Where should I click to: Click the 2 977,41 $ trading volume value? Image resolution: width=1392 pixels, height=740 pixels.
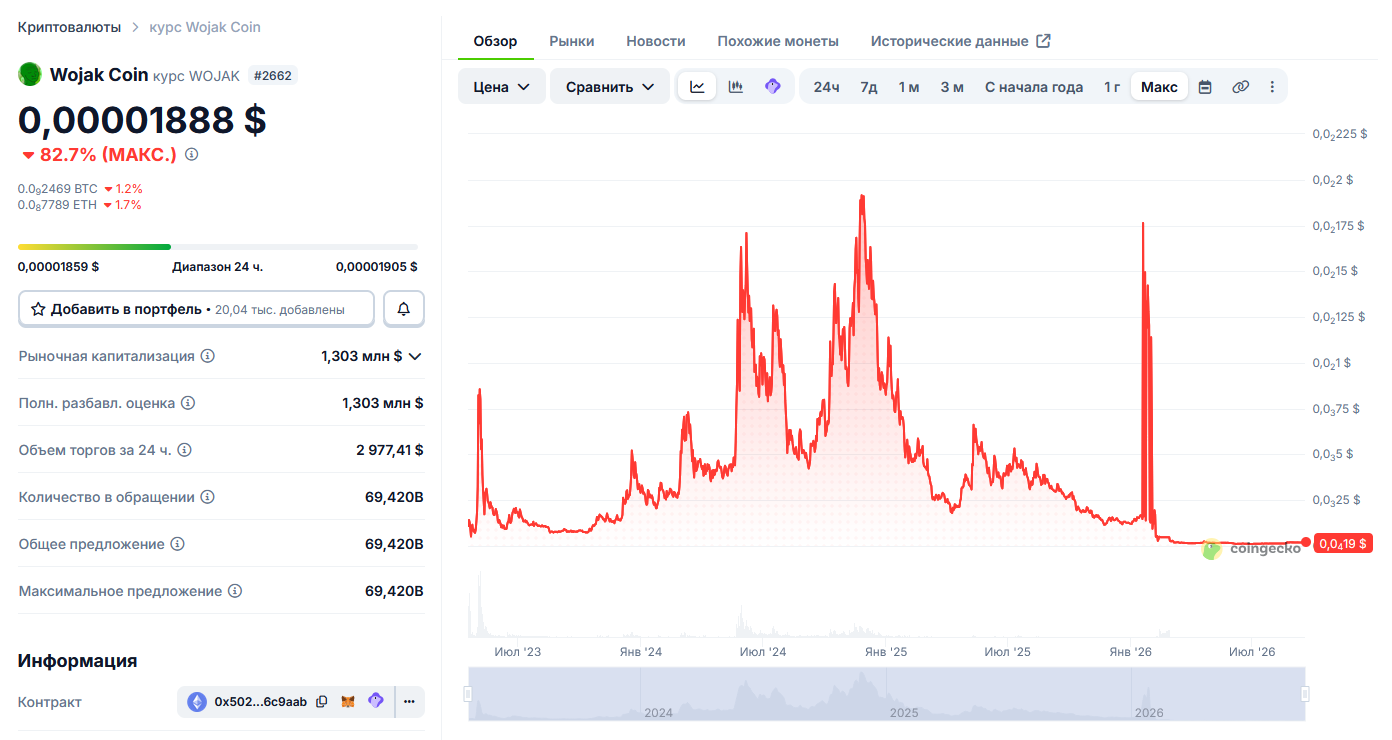(390, 450)
